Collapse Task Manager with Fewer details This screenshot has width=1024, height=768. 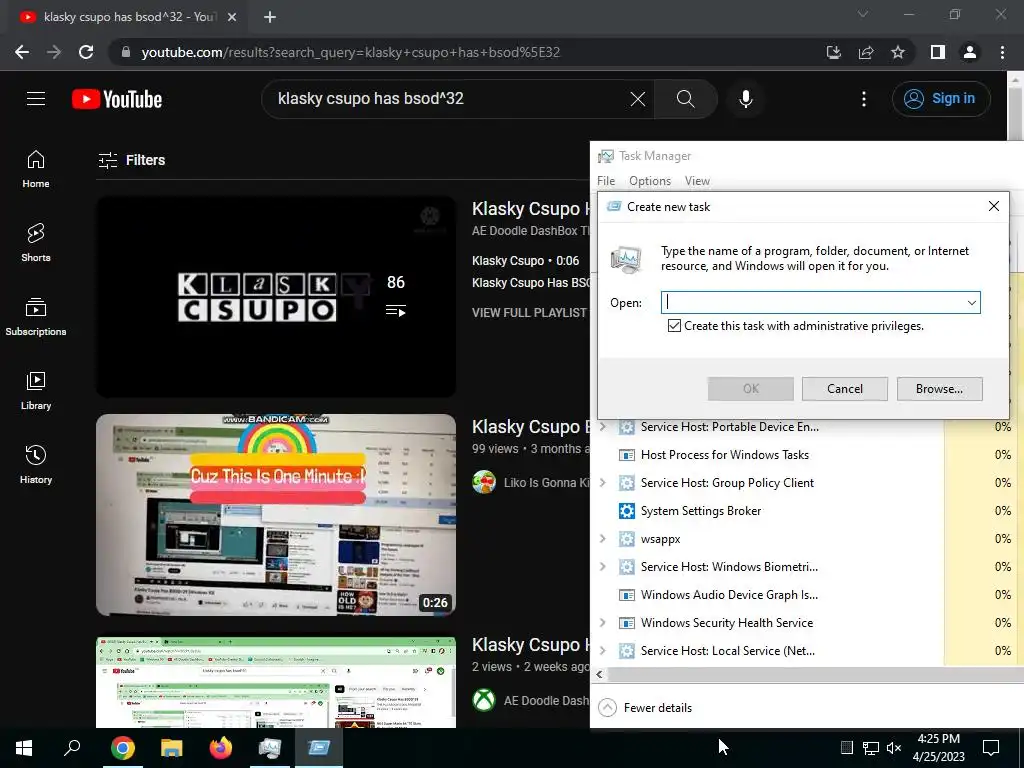pyautogui.click(x=645, y=708)
